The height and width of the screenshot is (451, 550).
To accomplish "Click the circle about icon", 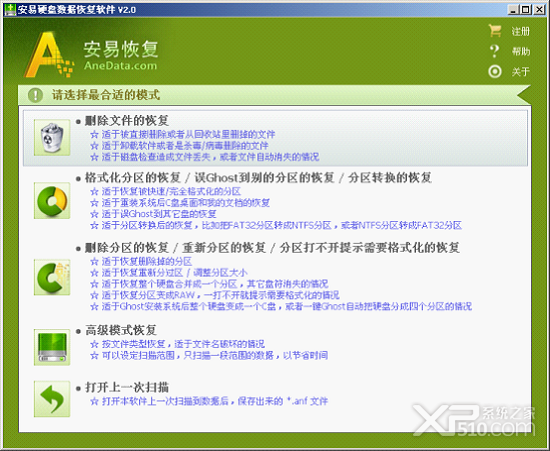I will coord(495,72).
